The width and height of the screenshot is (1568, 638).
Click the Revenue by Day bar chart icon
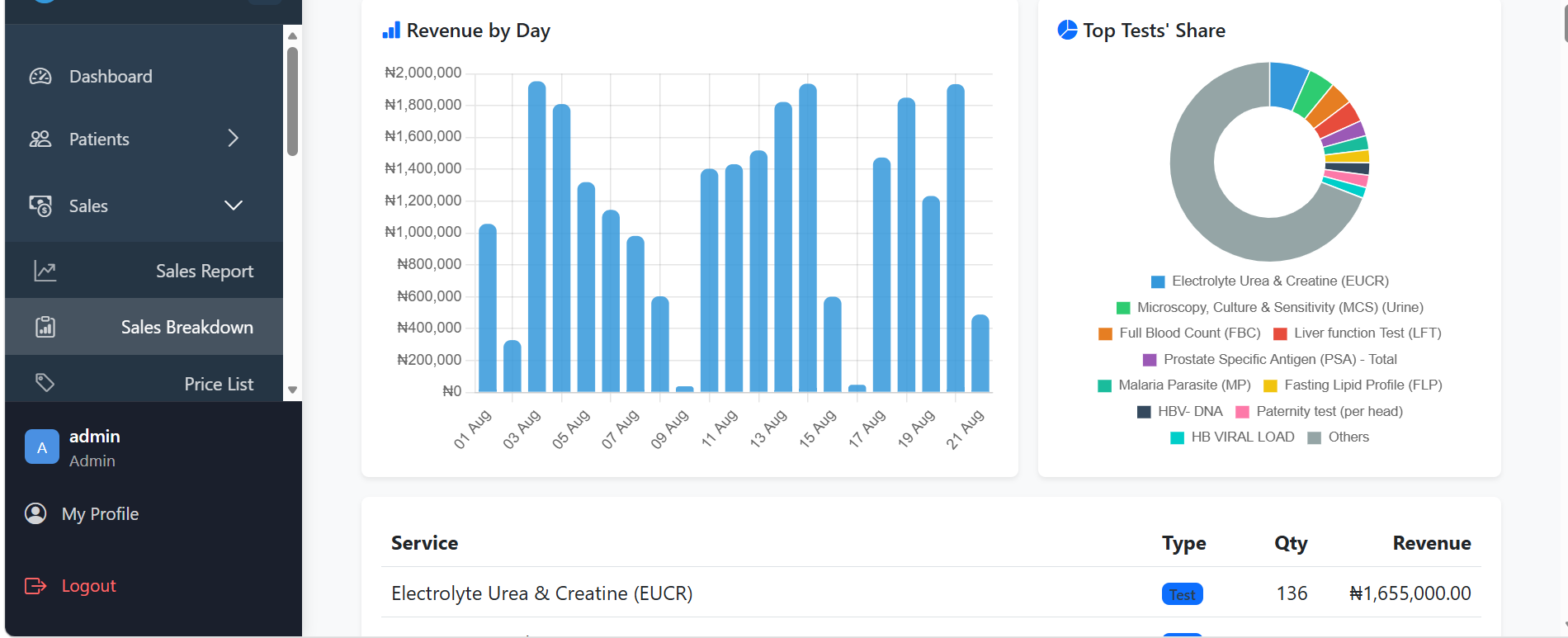[391, 31]
